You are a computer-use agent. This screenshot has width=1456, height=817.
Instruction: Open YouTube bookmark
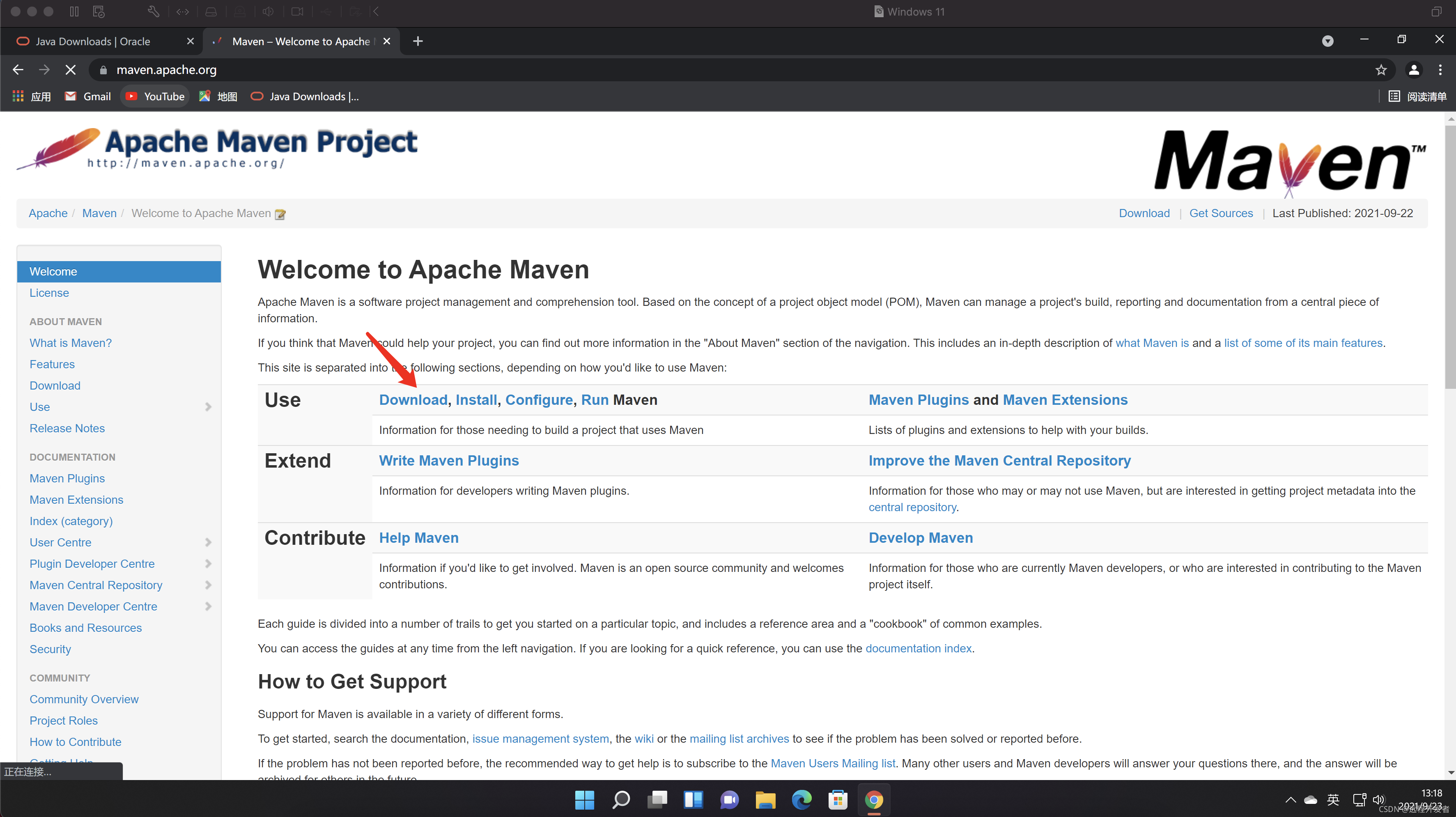[x=155, y=96]
